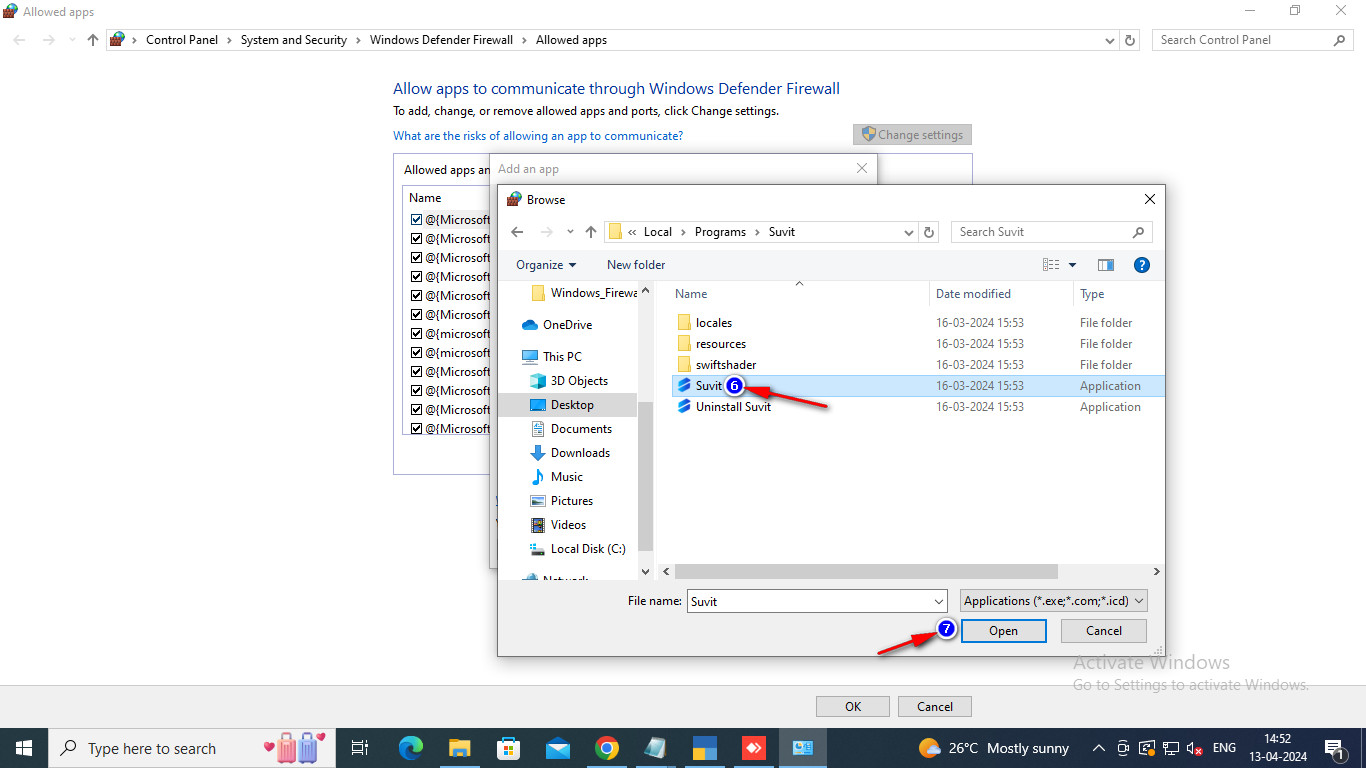Open the Windows Start menu

click(24, 748)
